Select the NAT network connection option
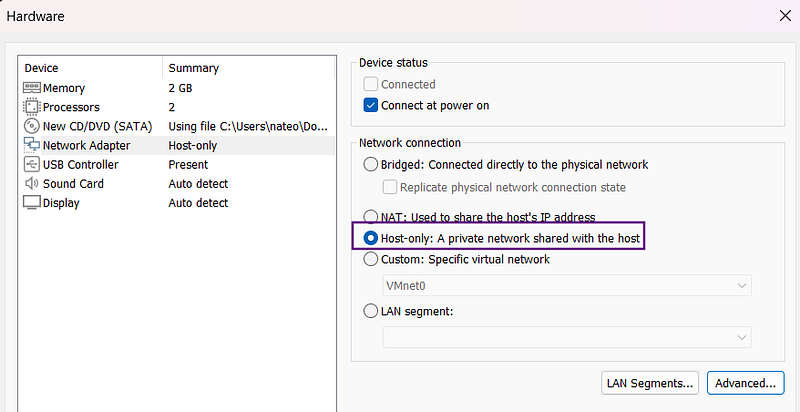Image resolution: width=800 pixels, height=412 pixels. pyautogui.click(x=371, y=217)
